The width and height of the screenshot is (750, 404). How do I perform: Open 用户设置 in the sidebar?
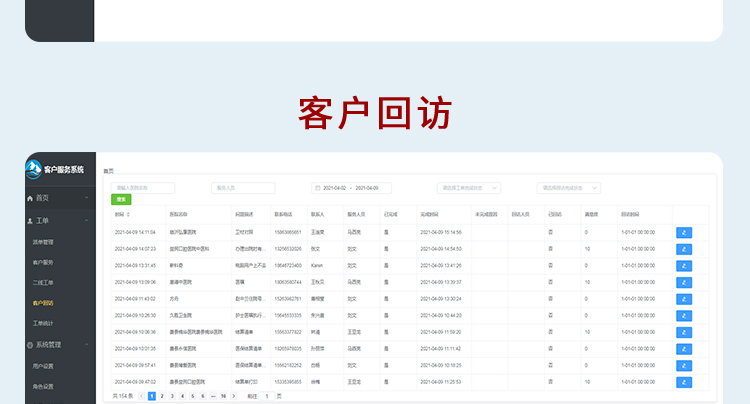click(43, 366)
